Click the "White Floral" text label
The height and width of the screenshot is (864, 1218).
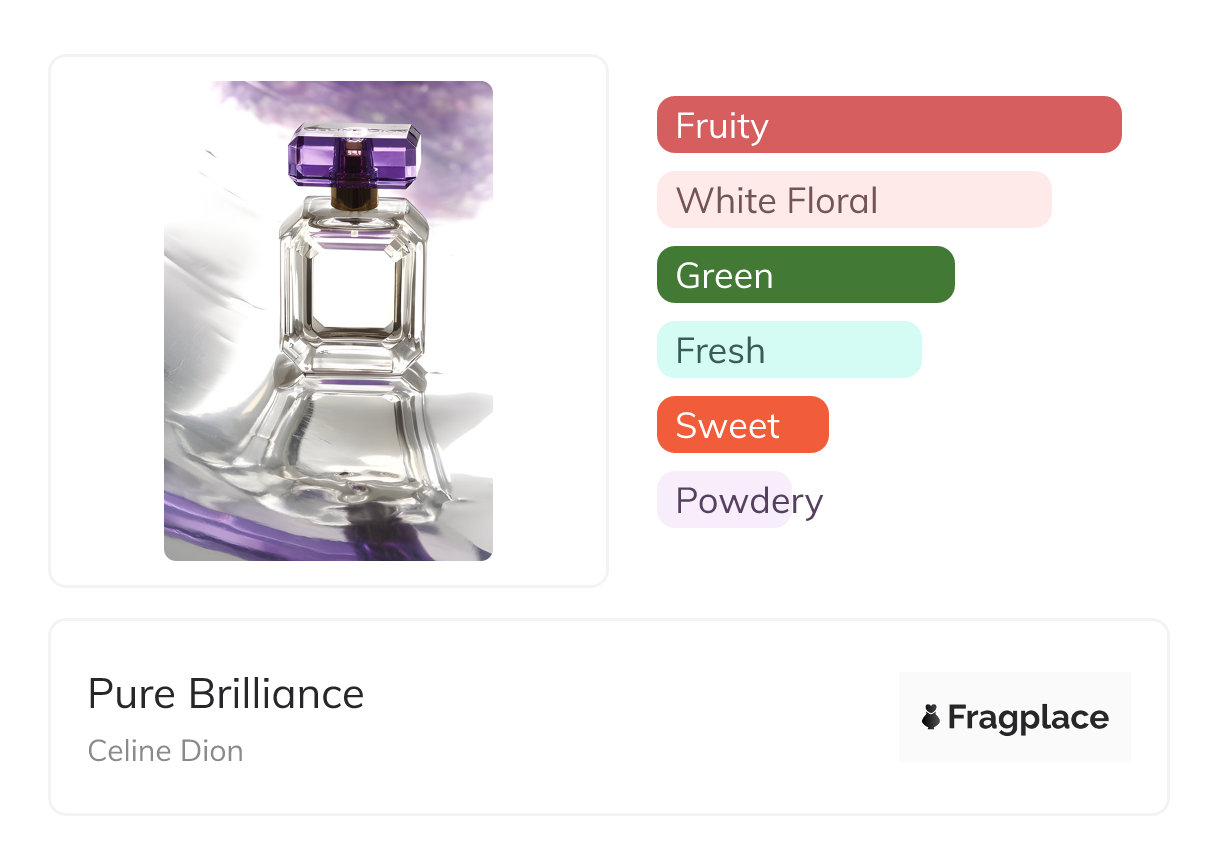777,200
